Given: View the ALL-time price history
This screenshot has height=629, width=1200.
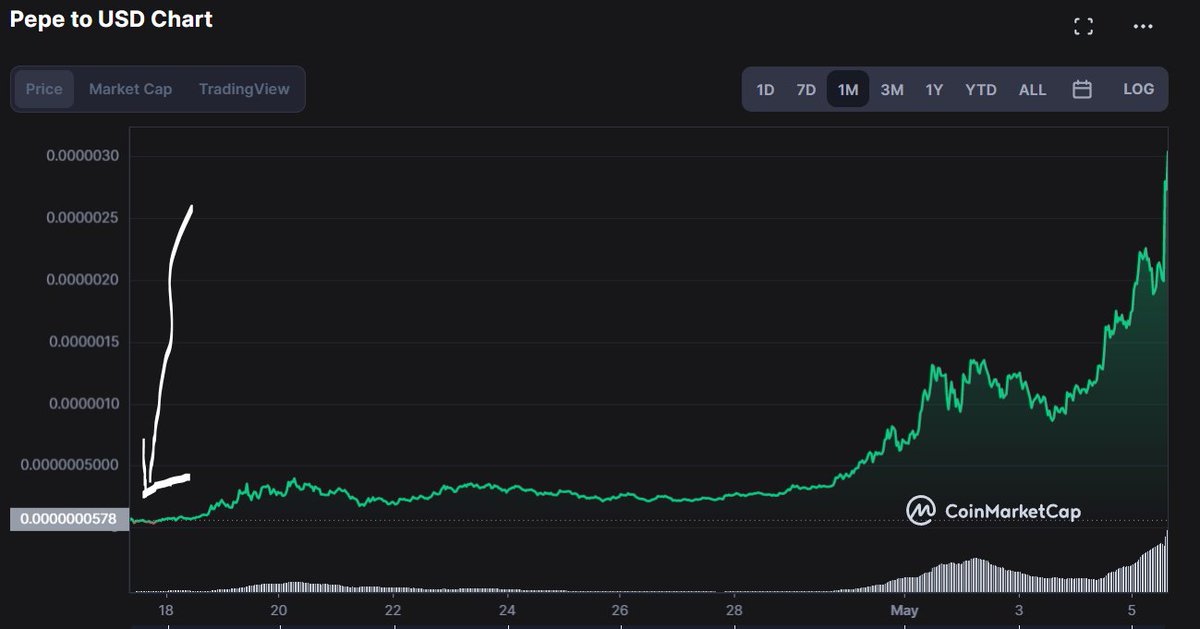Looking at the screenshot, I should point(1032,89).
